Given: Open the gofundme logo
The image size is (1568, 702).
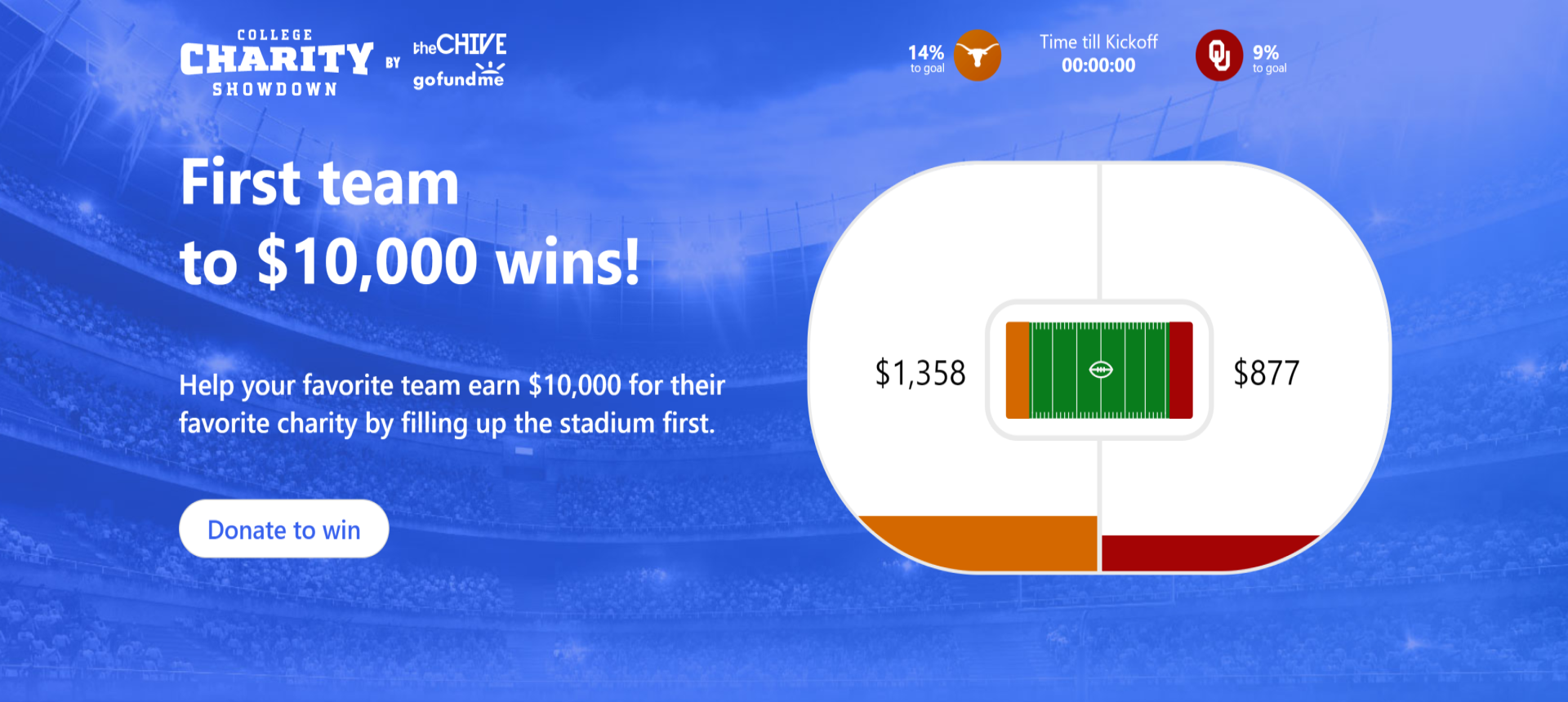Looking at the screenshot, I should (x=459, y=76).
